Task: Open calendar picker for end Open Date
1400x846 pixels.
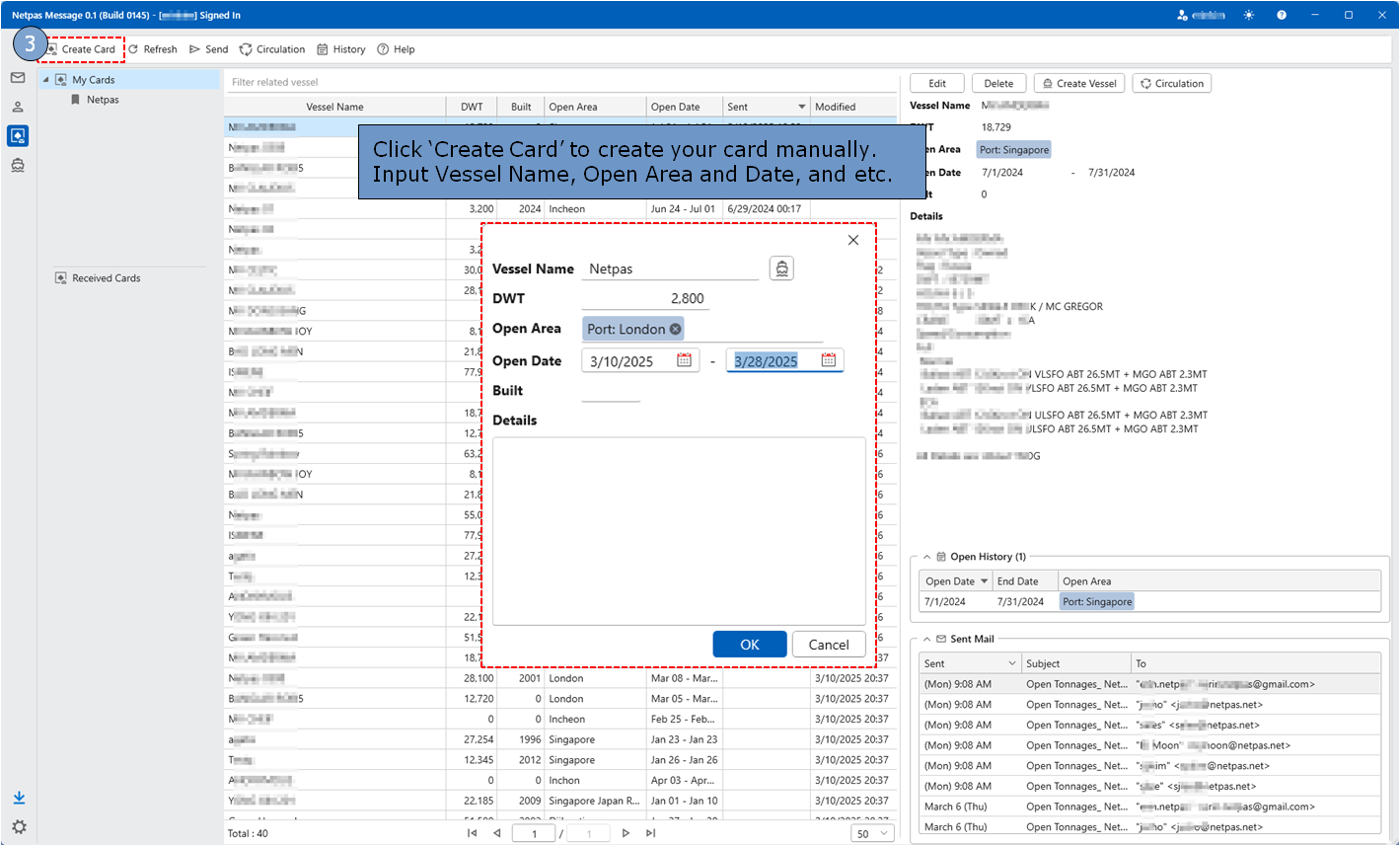Action: 829,360
